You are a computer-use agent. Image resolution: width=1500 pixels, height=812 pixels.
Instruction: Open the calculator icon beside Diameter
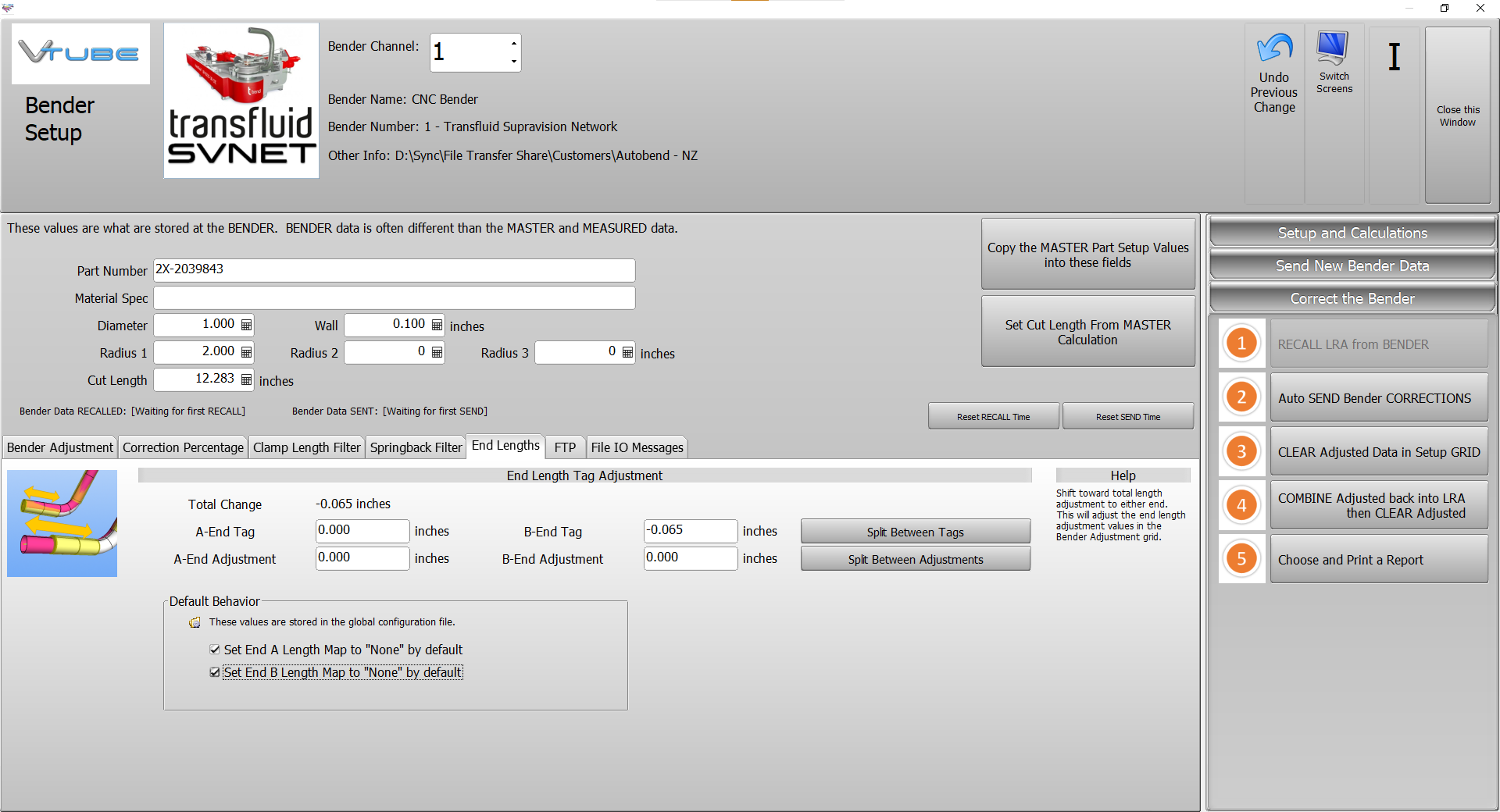247,325
